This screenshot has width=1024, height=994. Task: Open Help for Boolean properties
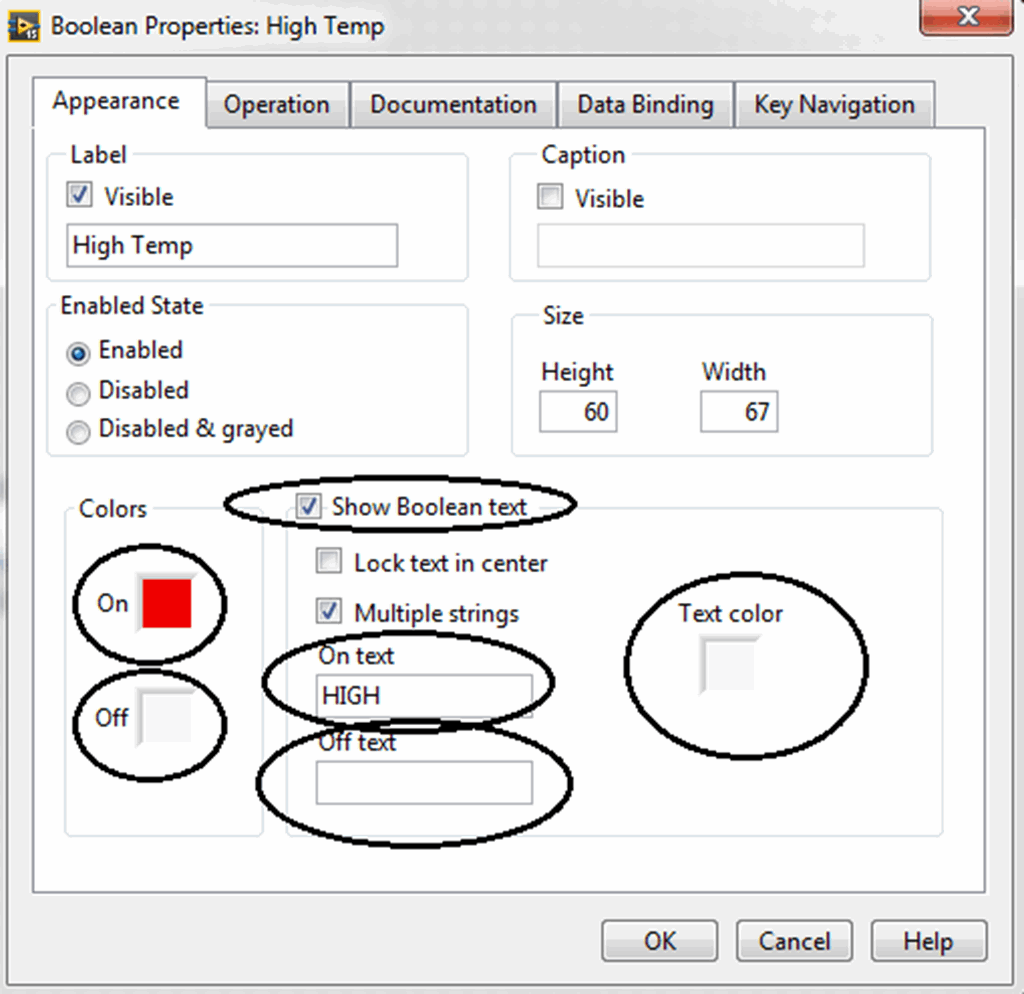click(x=928, y=941)
